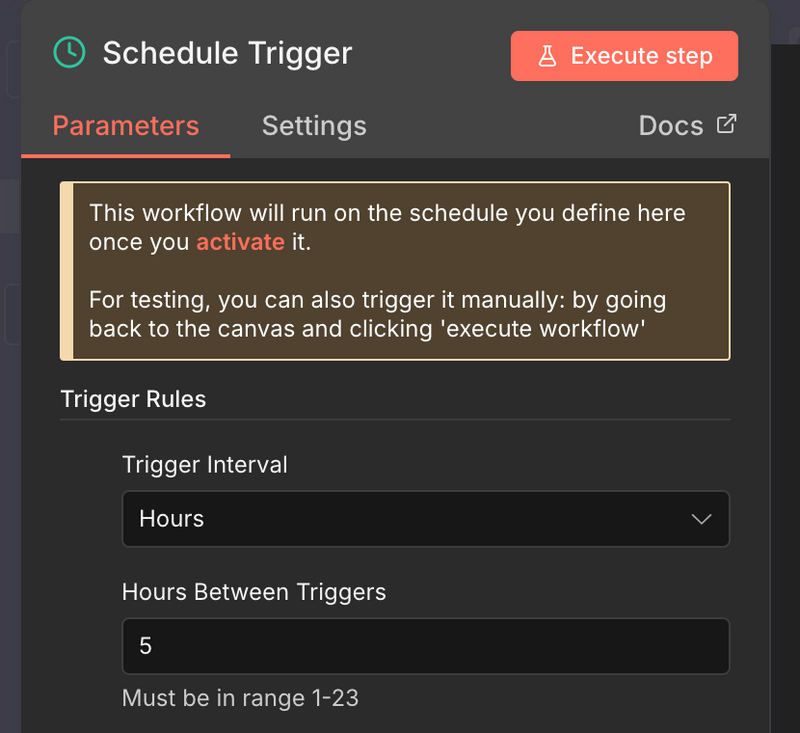This screenshot has height=733, width=800.
Task: Focus the Hours Between Triggers input field
Action: [x=425, y=646]
